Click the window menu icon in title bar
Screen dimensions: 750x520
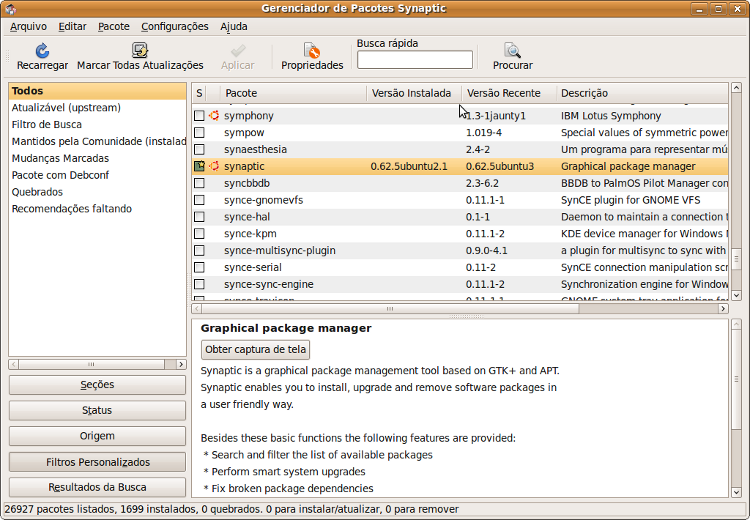coord(11,8)
